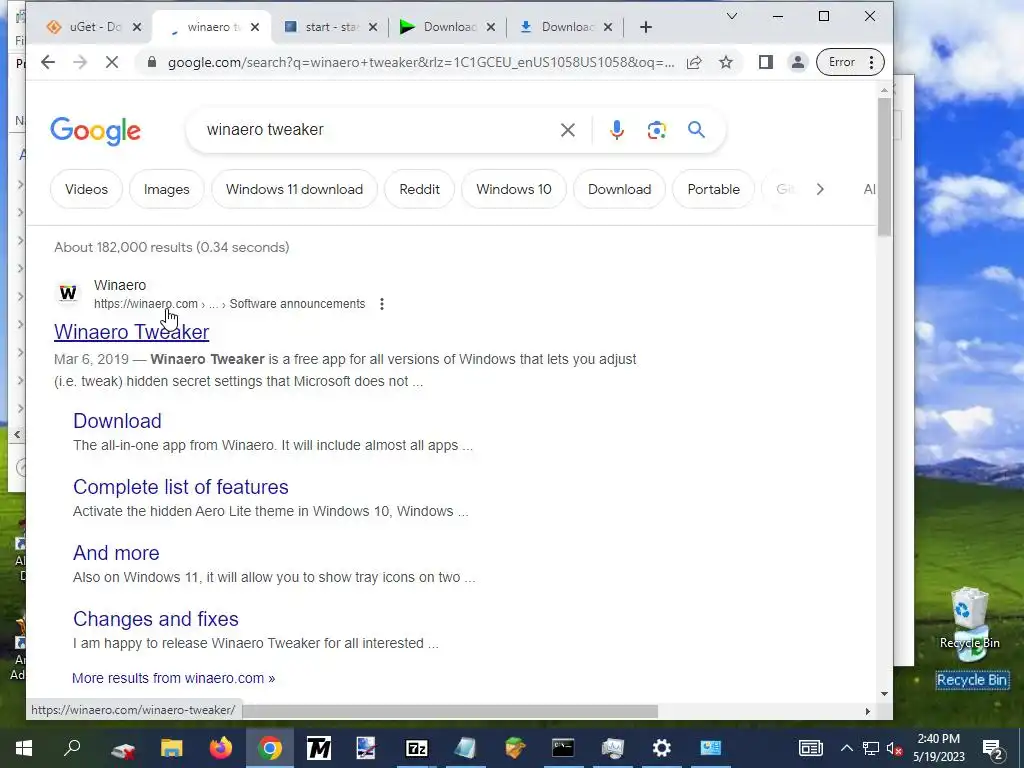Screen dimensions: 1024x768
Task: Open Complete list of features link
Action: click(181, 487)
